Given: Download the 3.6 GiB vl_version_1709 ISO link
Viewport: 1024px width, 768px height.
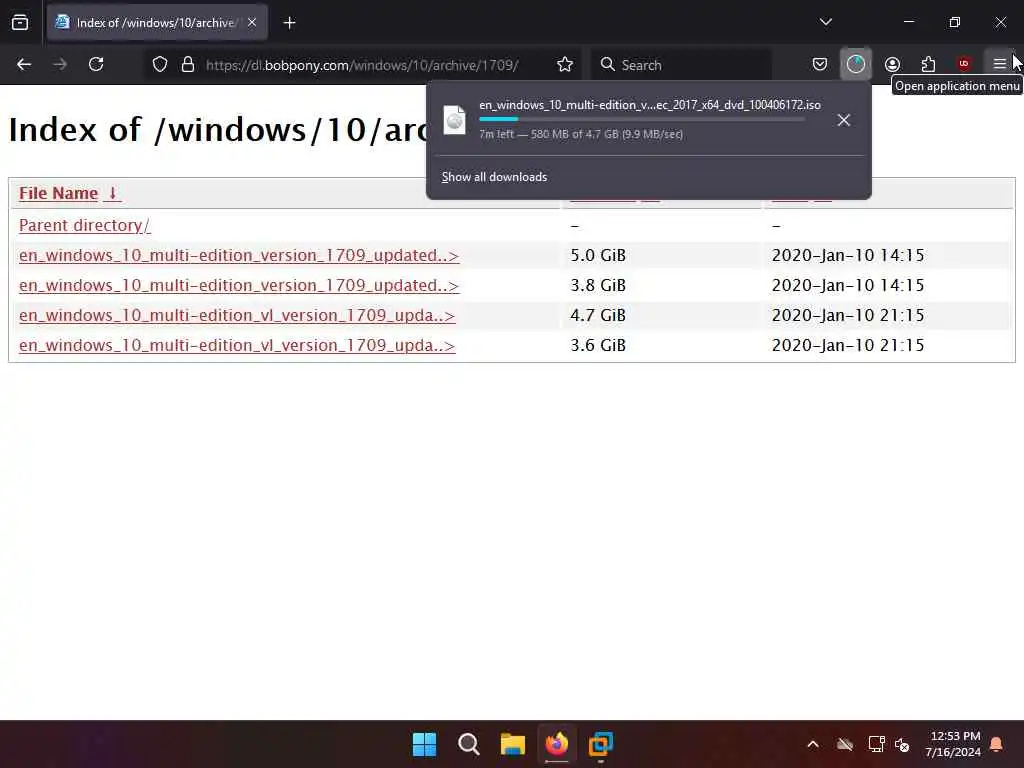Looking at the screenshot, I should tap(237, 345).
